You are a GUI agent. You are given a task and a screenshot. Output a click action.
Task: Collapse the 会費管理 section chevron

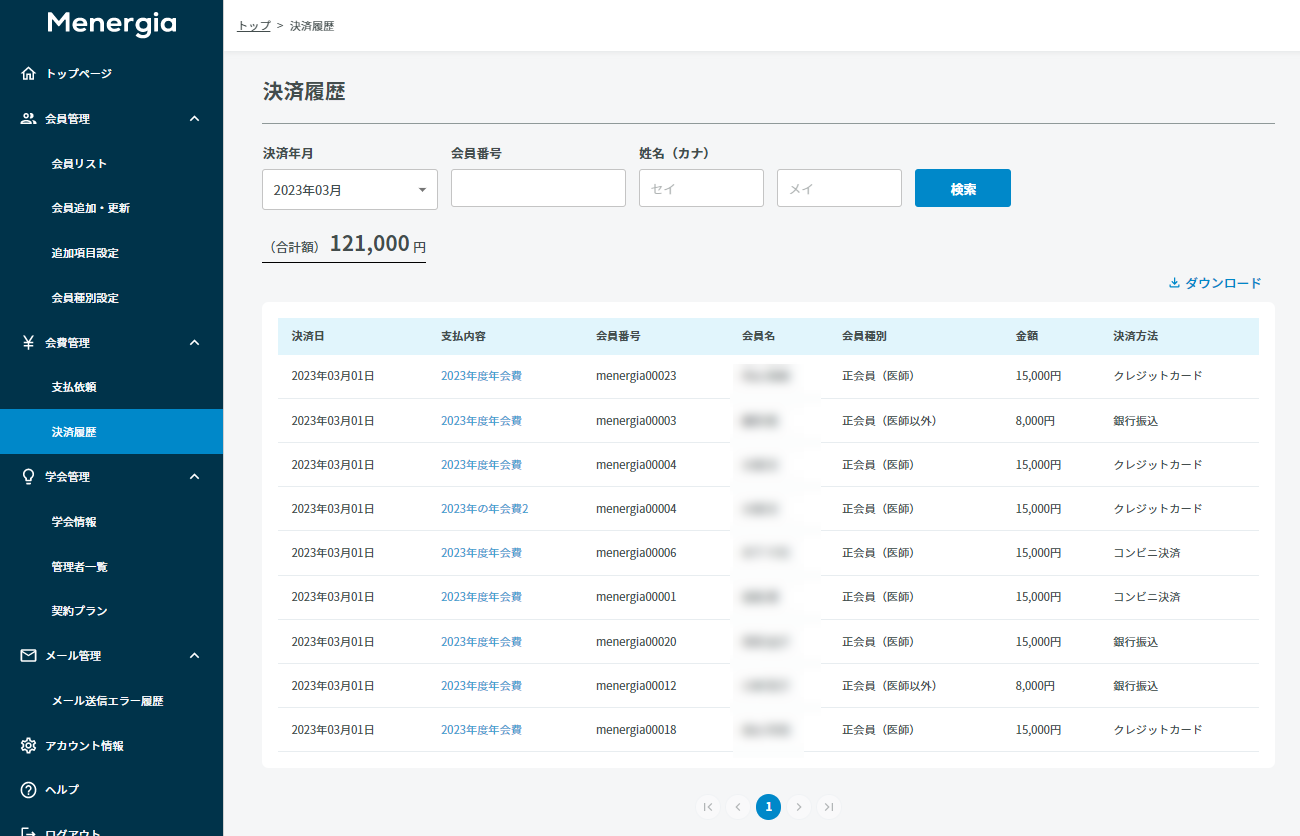[195, 343]
